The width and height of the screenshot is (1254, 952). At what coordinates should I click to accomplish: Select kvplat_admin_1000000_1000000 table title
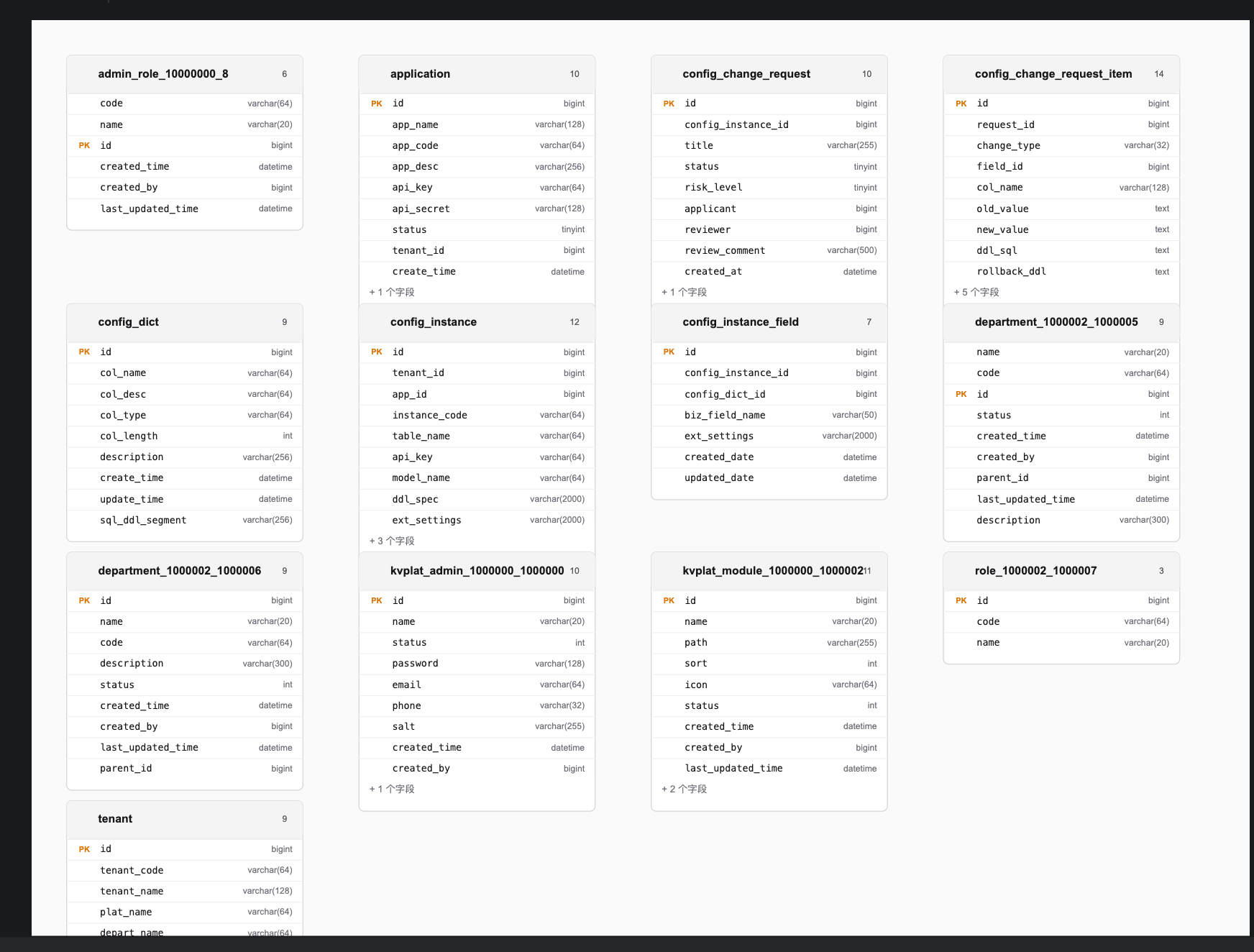click(477, 571)
